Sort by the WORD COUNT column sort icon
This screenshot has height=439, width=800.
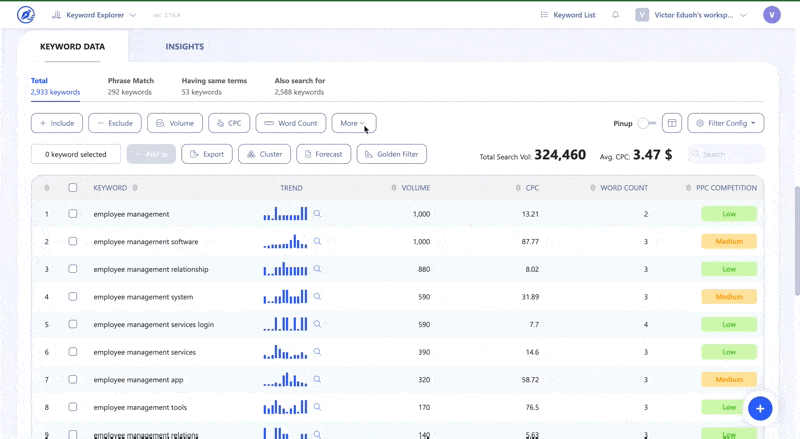coord(592,188)
